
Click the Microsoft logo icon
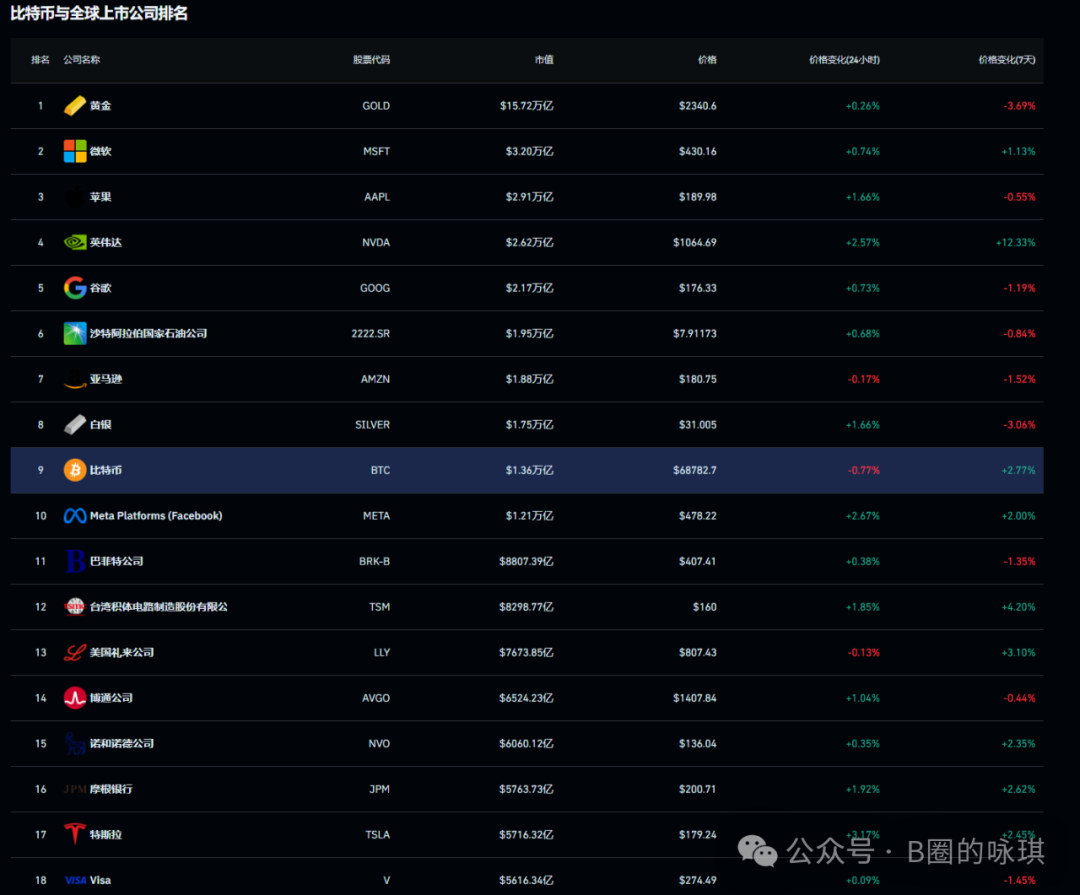click(74, 151)
